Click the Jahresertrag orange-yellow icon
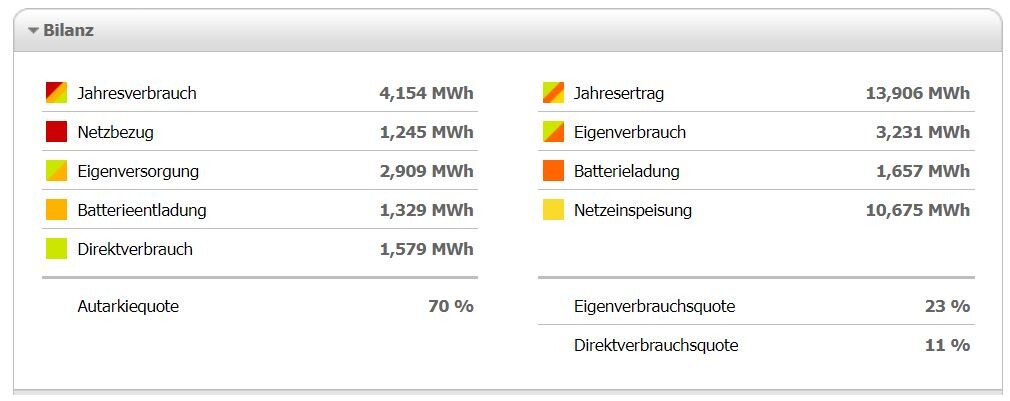 (553, 93)
